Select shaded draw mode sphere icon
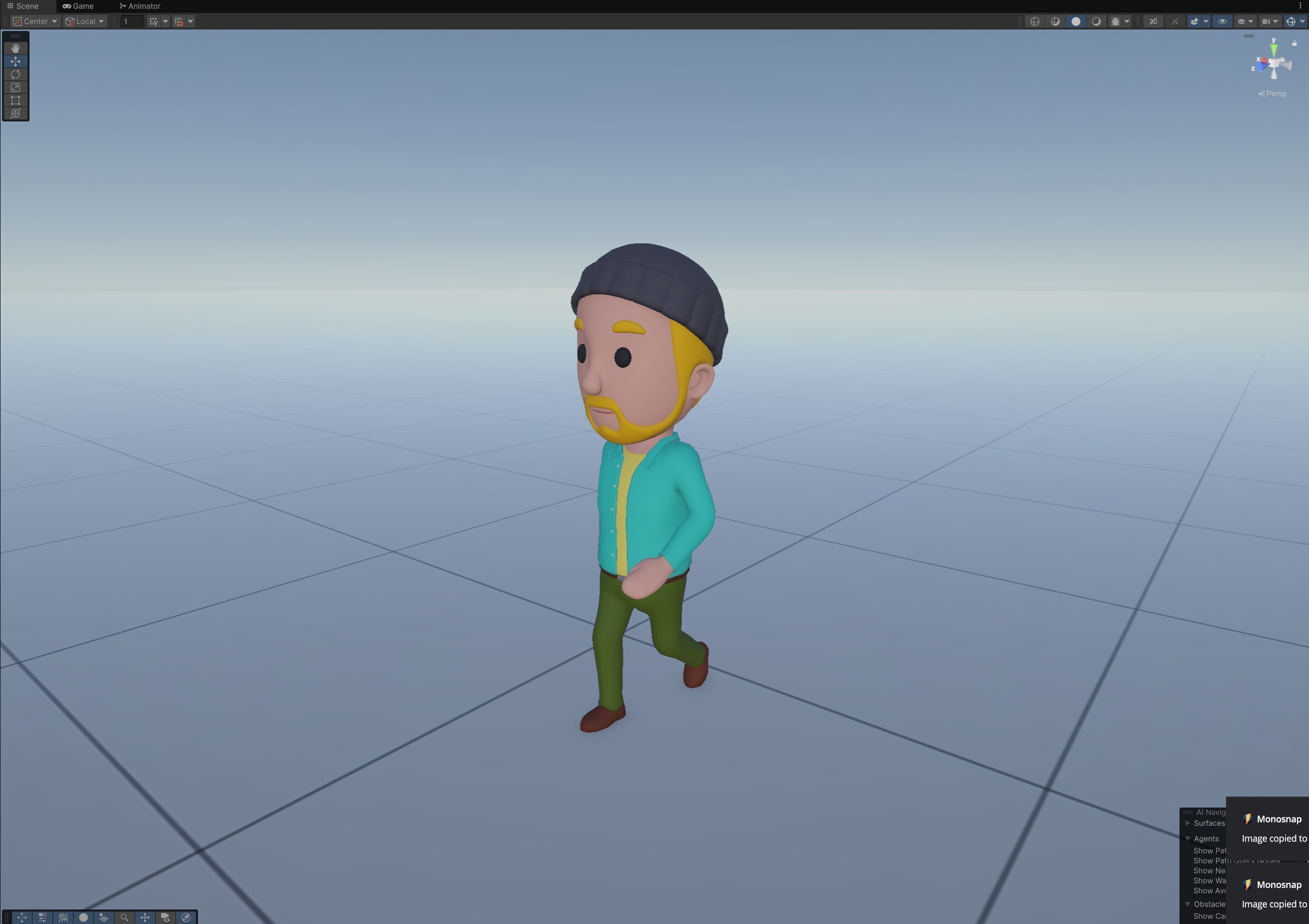 [1096, 21]
